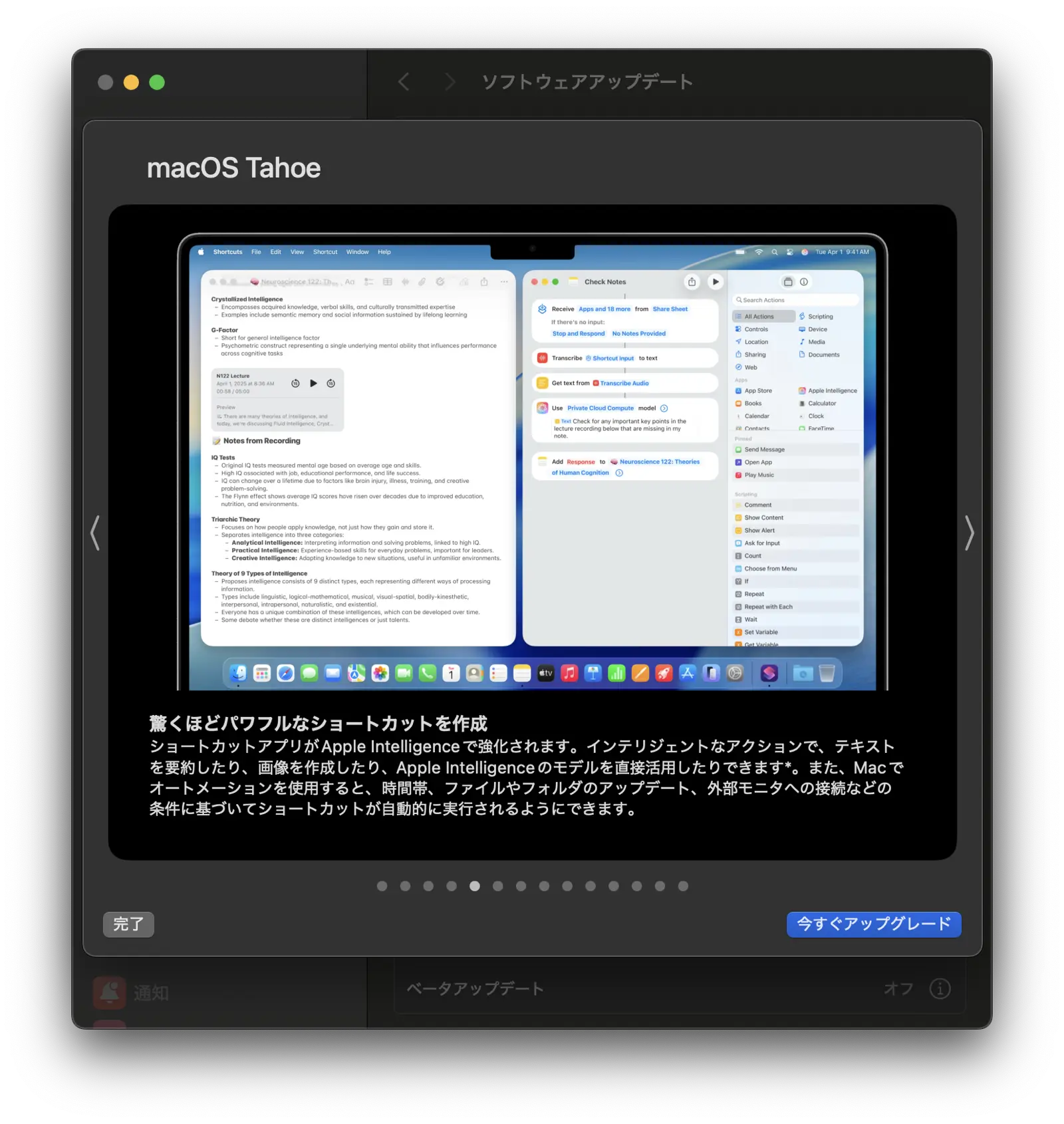Click Apple Intelligence in the preview apps list

828,391
